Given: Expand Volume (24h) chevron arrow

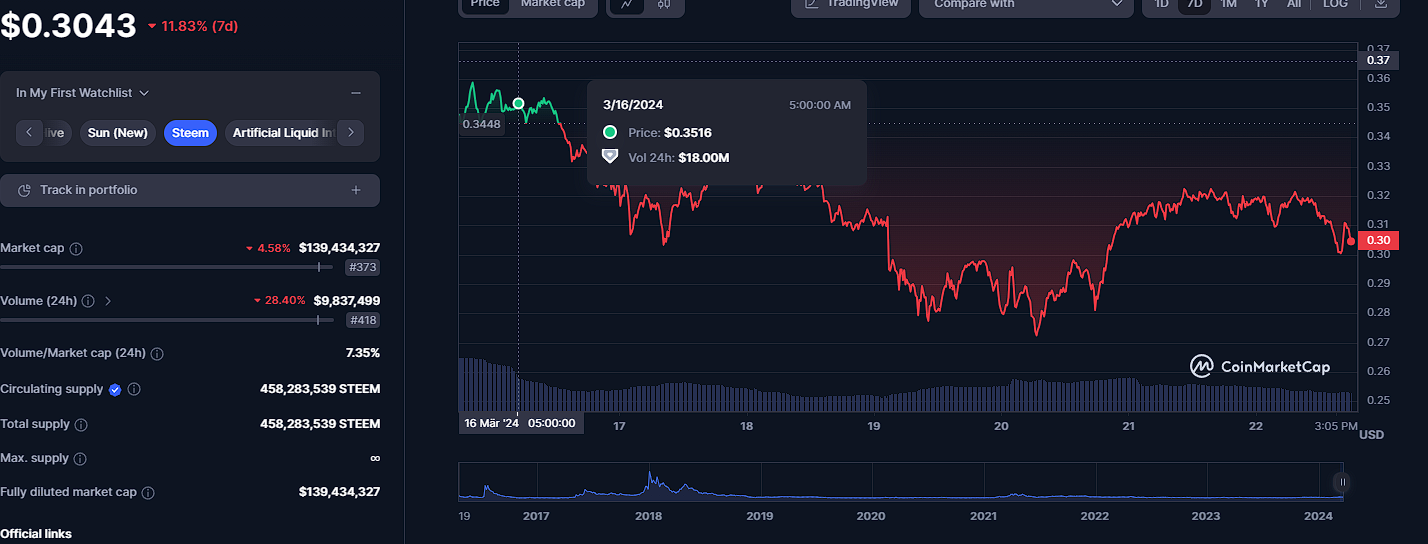Looking at the screenshot, I should (108, 301).
